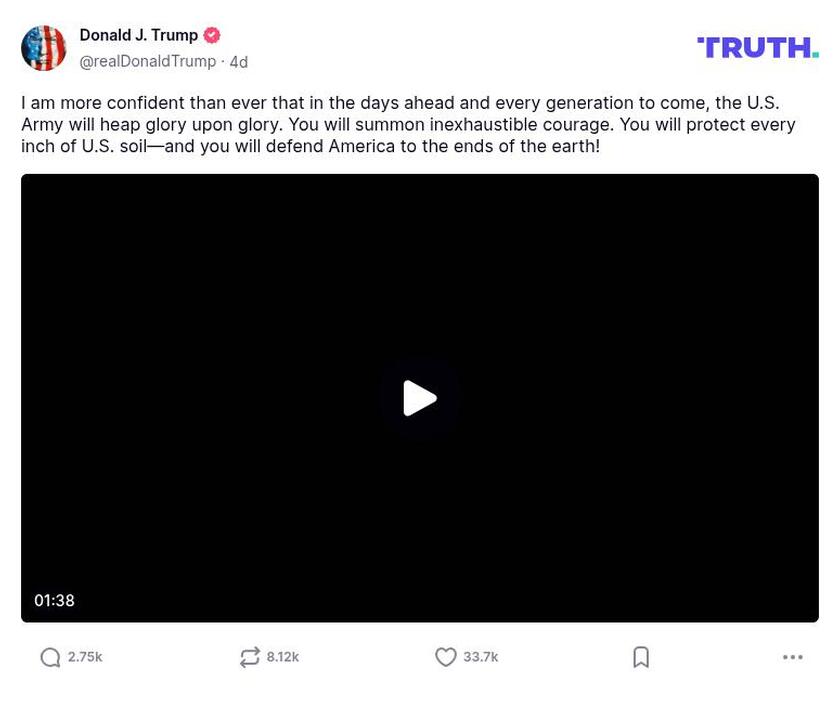Click the TRUTH logo in the top corner
This screenshot has height=701, width=840.
click(757, 45)
